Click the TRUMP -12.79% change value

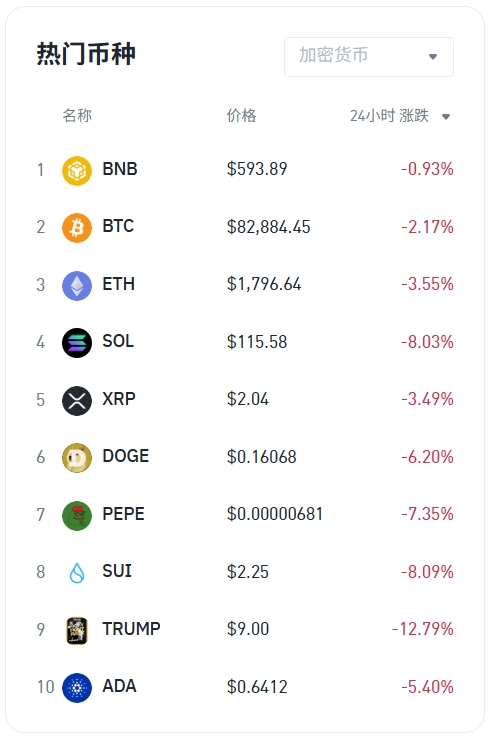(423, 629)
